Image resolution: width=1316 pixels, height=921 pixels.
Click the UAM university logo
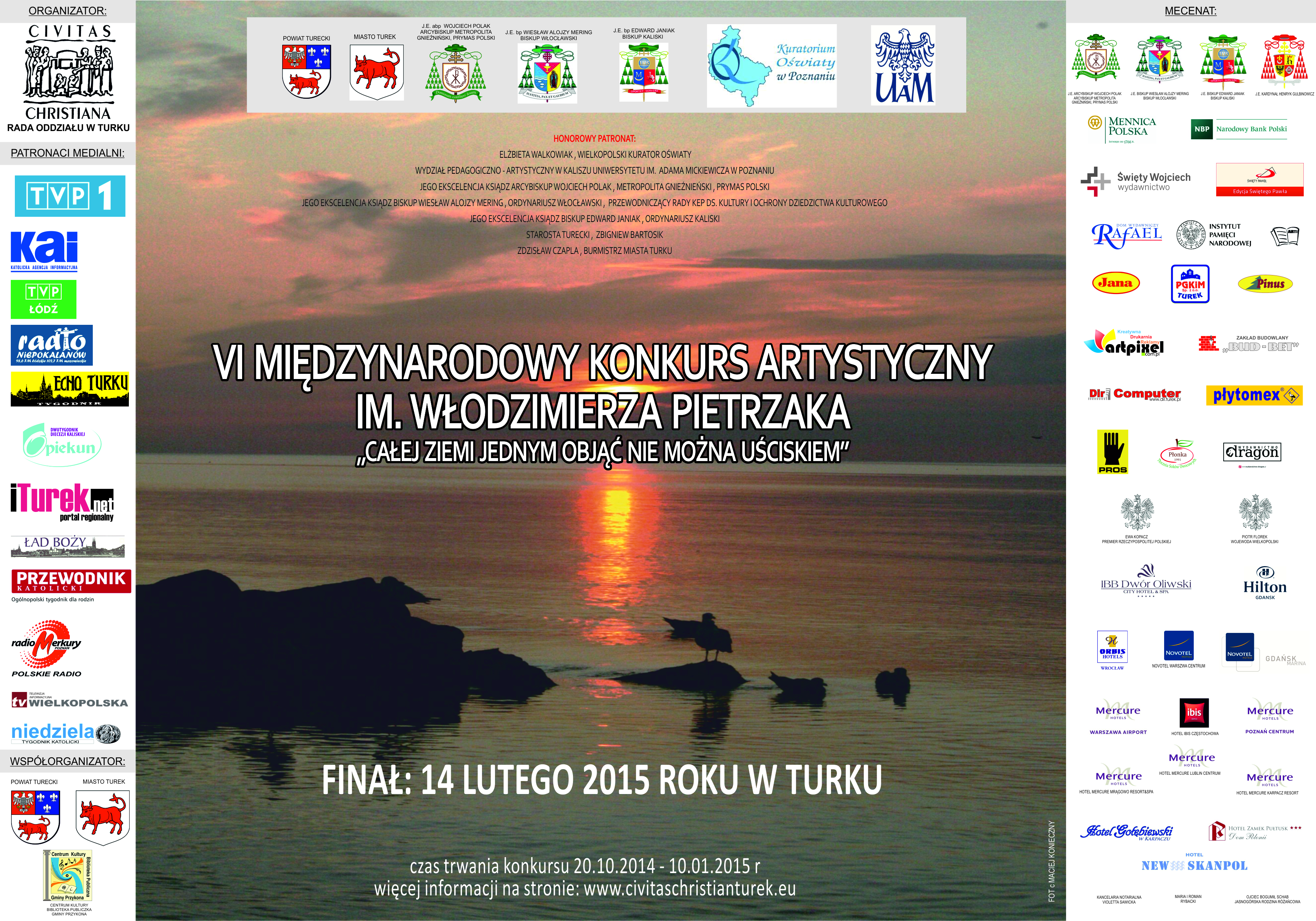tap(904, 65)
